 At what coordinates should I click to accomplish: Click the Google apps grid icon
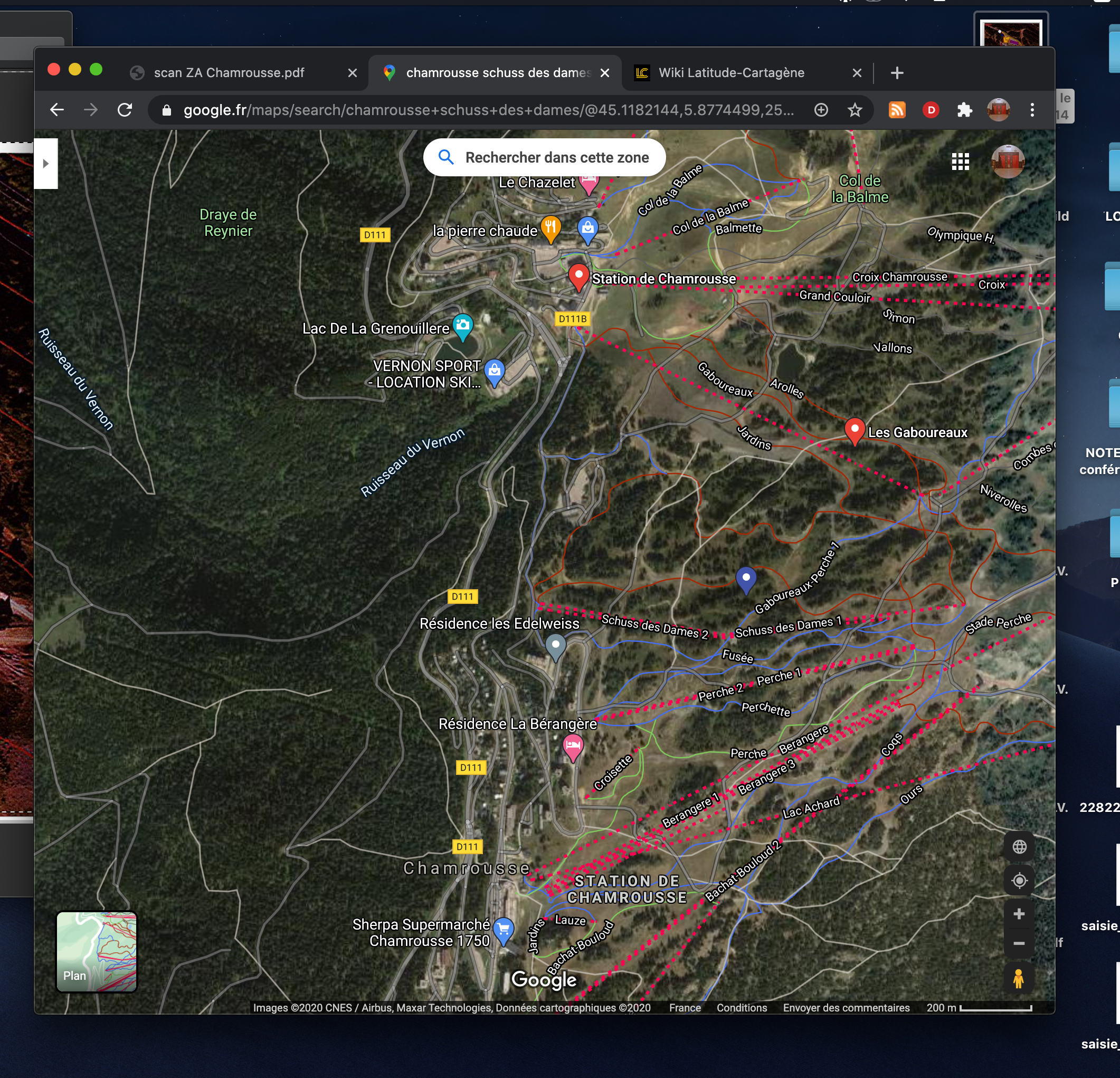pyautogui.click(x=960, y=162)
